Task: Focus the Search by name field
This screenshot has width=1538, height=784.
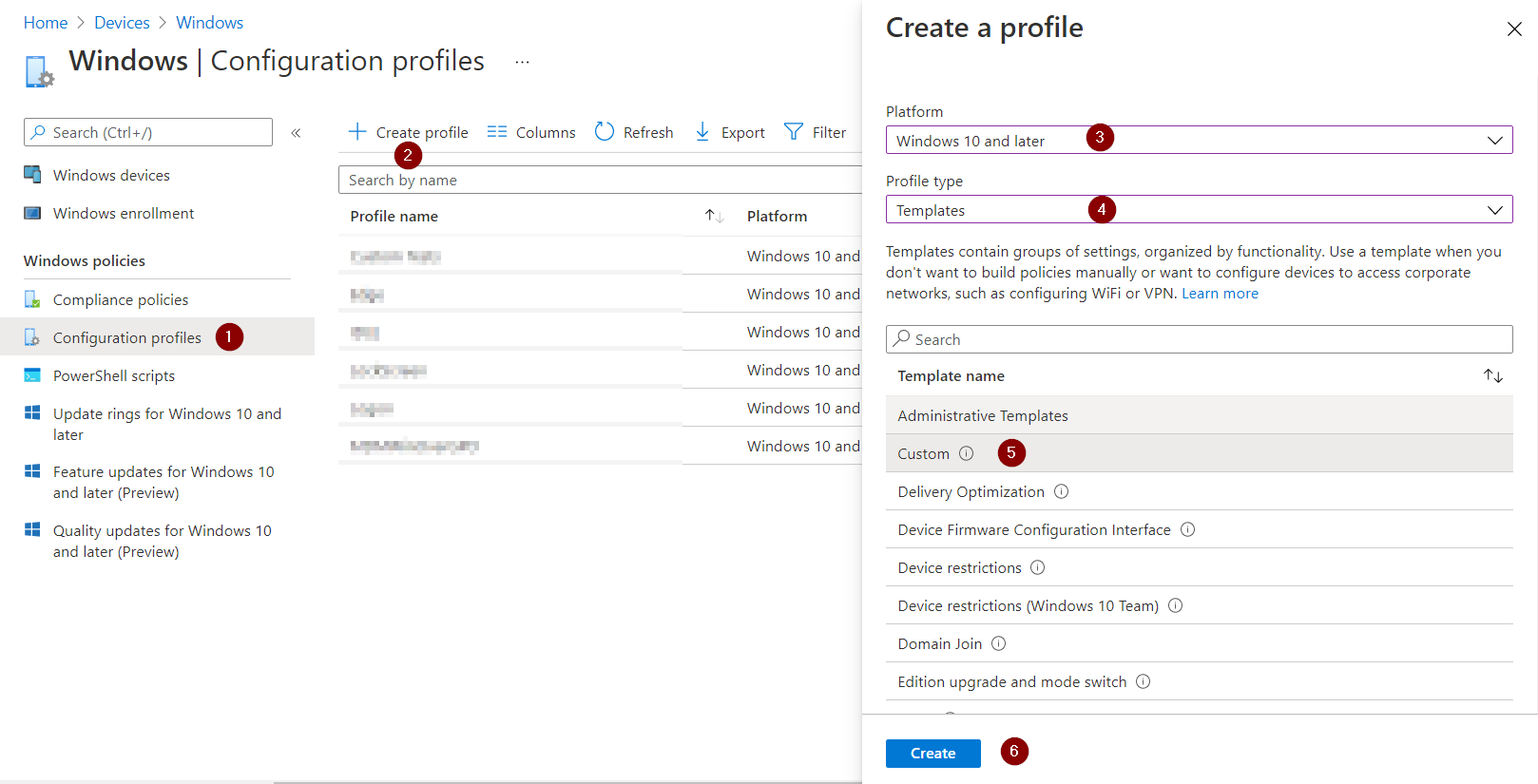Action: pyautogui.click(x=600, y=180)
